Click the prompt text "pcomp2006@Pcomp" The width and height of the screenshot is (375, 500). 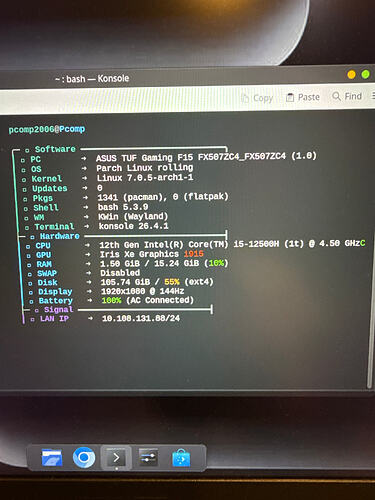(x=47, y=129)
